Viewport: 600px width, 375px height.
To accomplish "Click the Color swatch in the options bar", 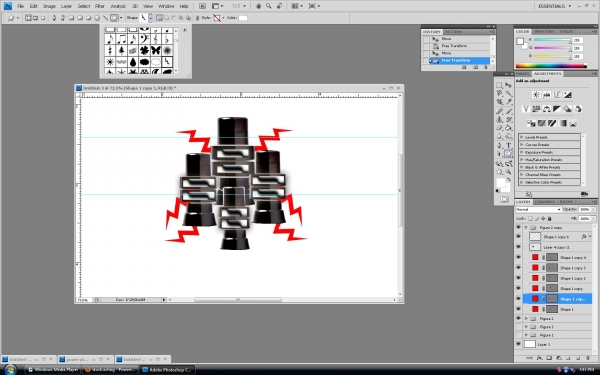I will [243, 18].
